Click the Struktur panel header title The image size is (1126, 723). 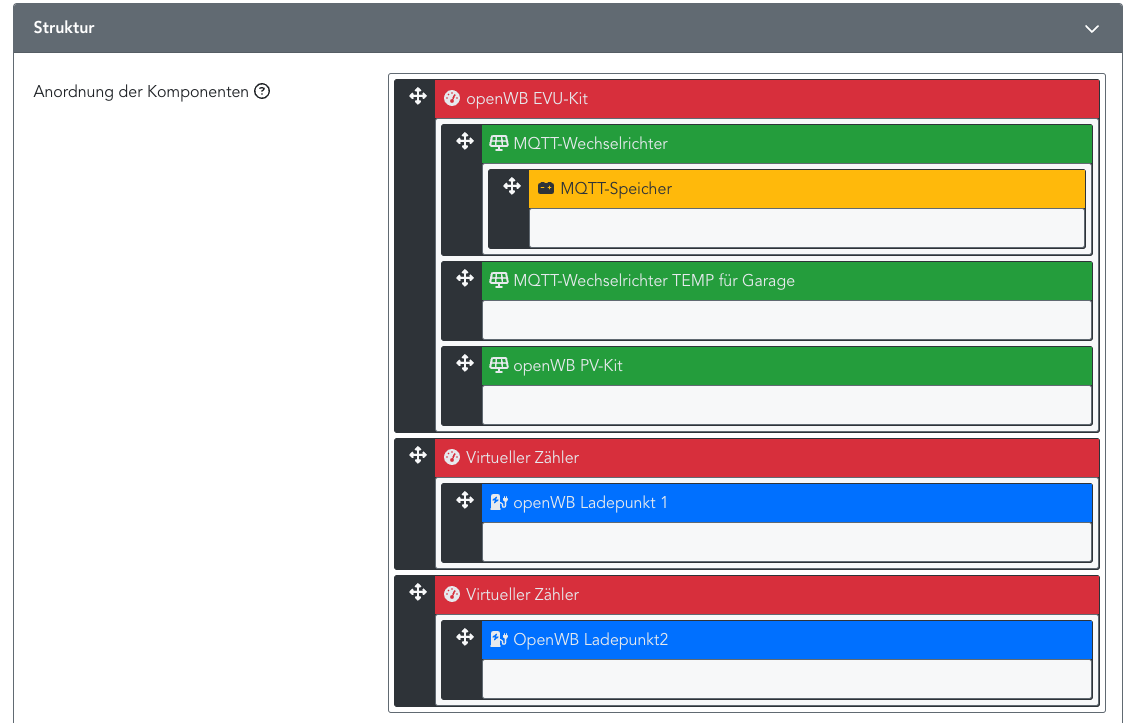pos(64,27)
